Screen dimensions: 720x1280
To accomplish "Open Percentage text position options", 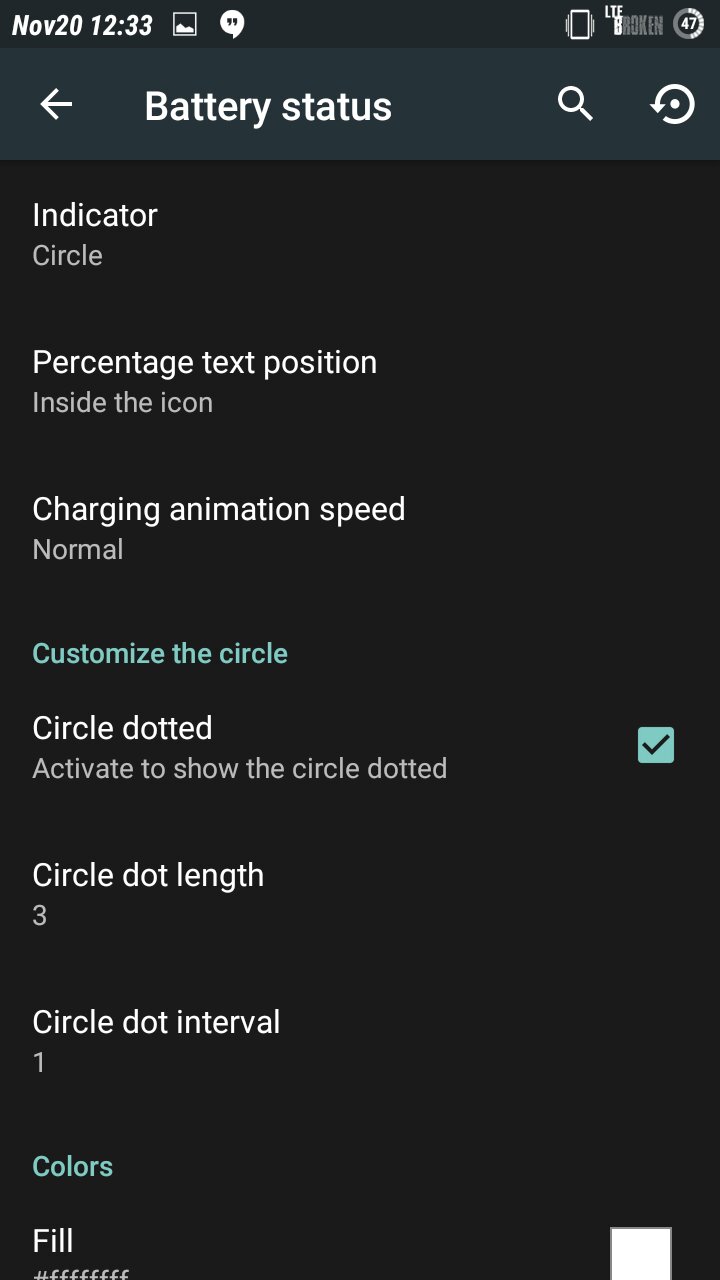I will click(204, 381).
